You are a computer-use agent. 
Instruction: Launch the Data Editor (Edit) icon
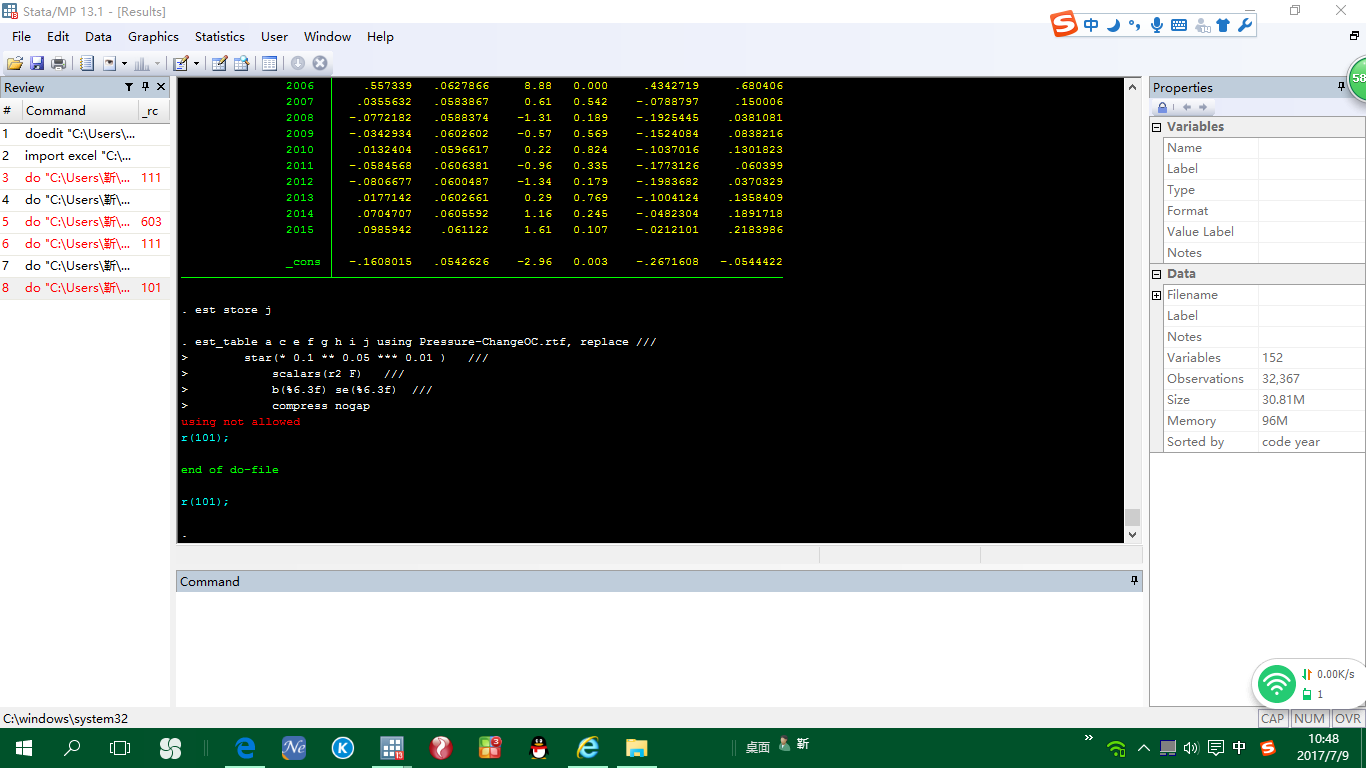pos(219,63)
